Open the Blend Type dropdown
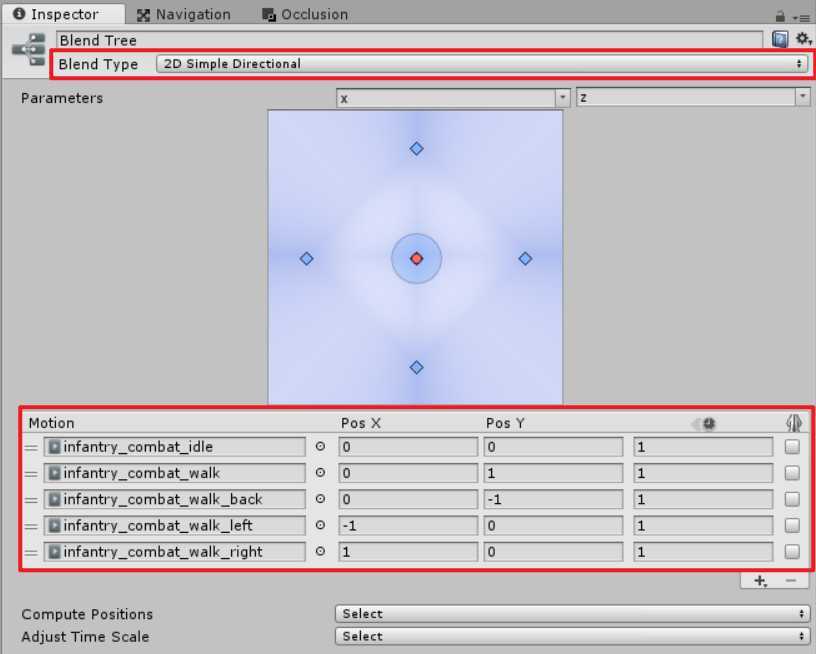This screenshot has width=816, height=654. pyautogui.click(x=482, y=64)
